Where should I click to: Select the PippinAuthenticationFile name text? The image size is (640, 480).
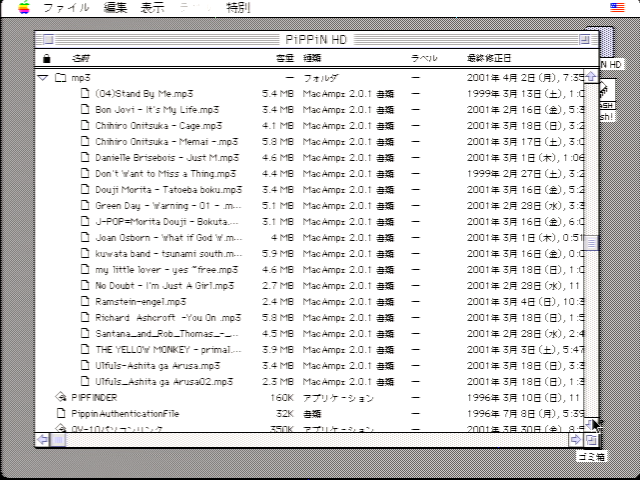(x=125, y=413)
